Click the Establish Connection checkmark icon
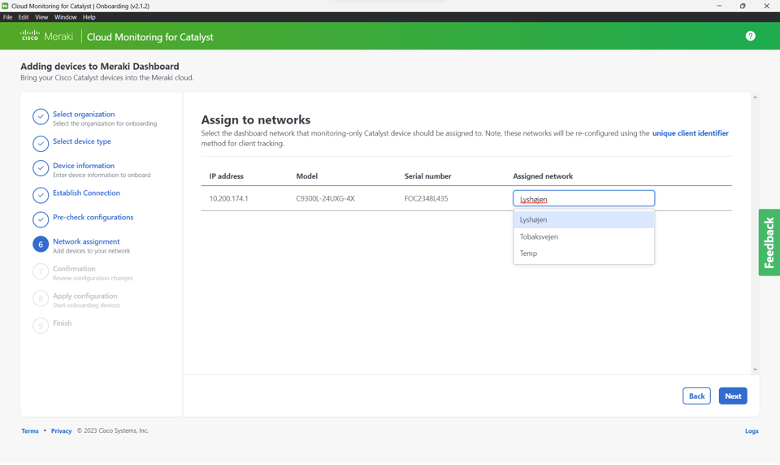Screen dimensions: 780x465 [40, 194]
